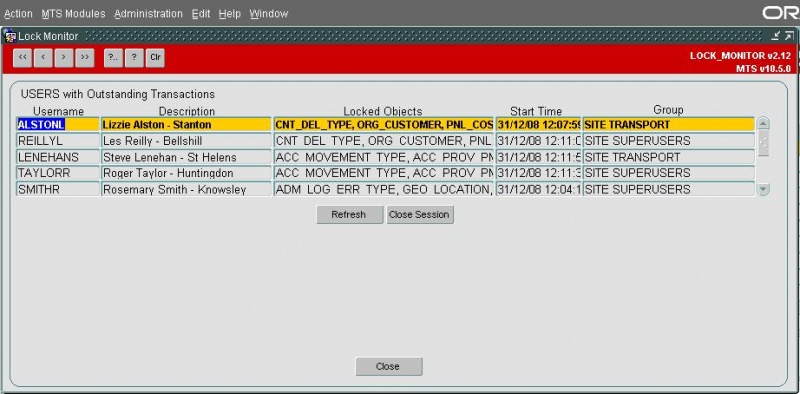The width and height of the screenshot is (800, 394).
Task: Click the '?..' enter query toolbar button
Action: (113, 58)
